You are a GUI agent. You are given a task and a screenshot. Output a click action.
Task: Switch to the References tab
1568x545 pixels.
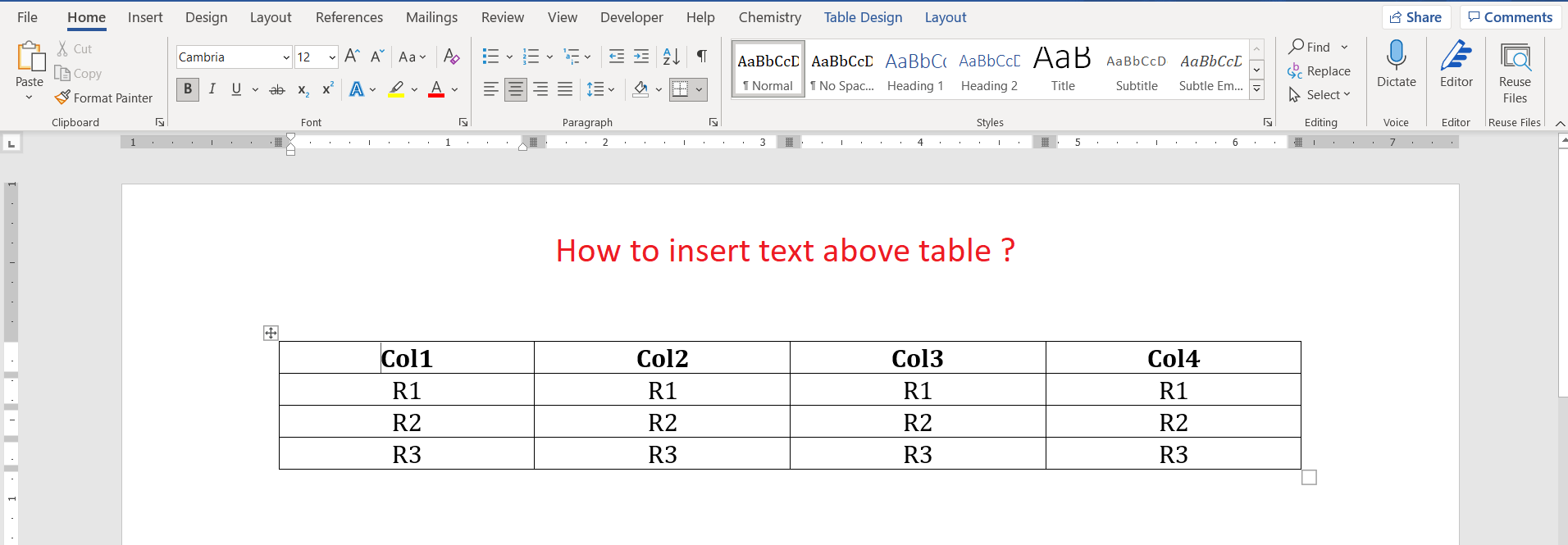(349, 17)
